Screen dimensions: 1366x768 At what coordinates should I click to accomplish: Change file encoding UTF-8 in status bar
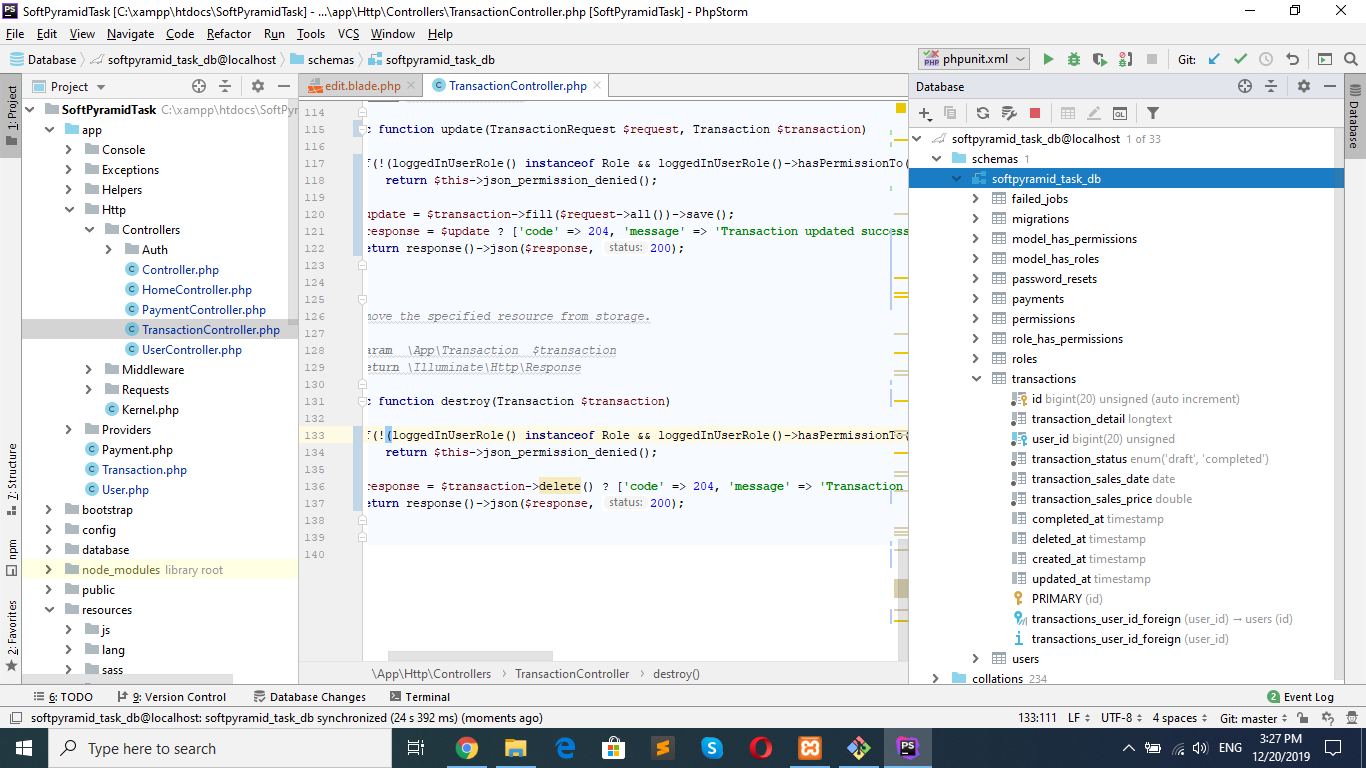tap(1121, 718)
